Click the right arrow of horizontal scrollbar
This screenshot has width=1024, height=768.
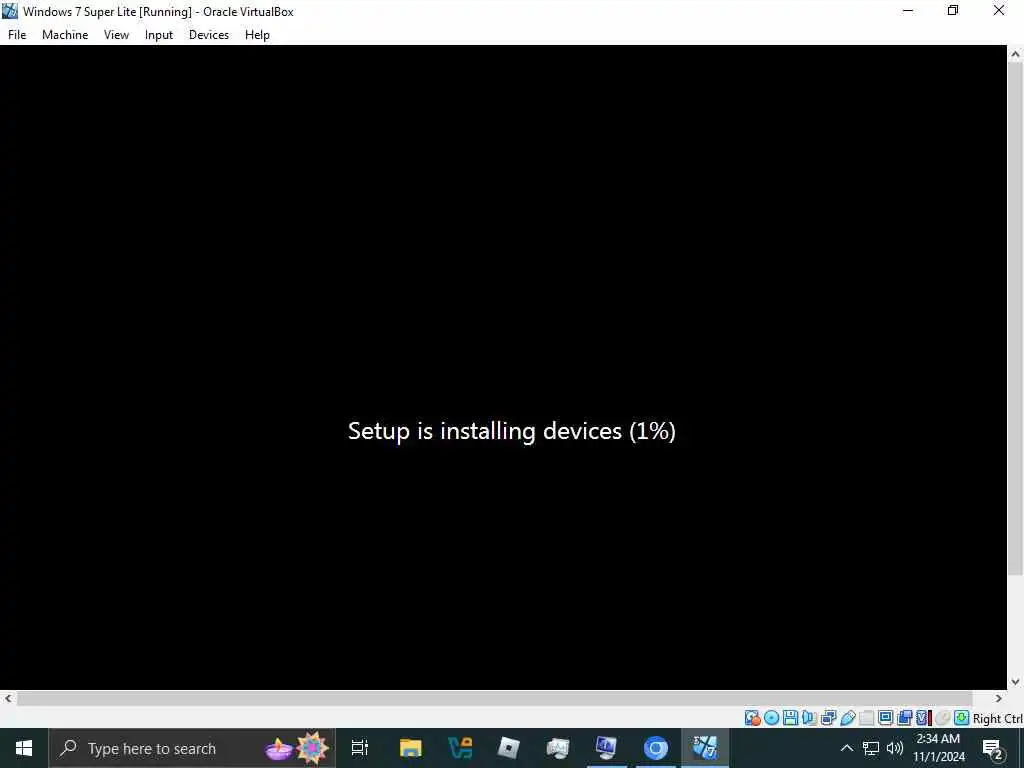(999, 698)
